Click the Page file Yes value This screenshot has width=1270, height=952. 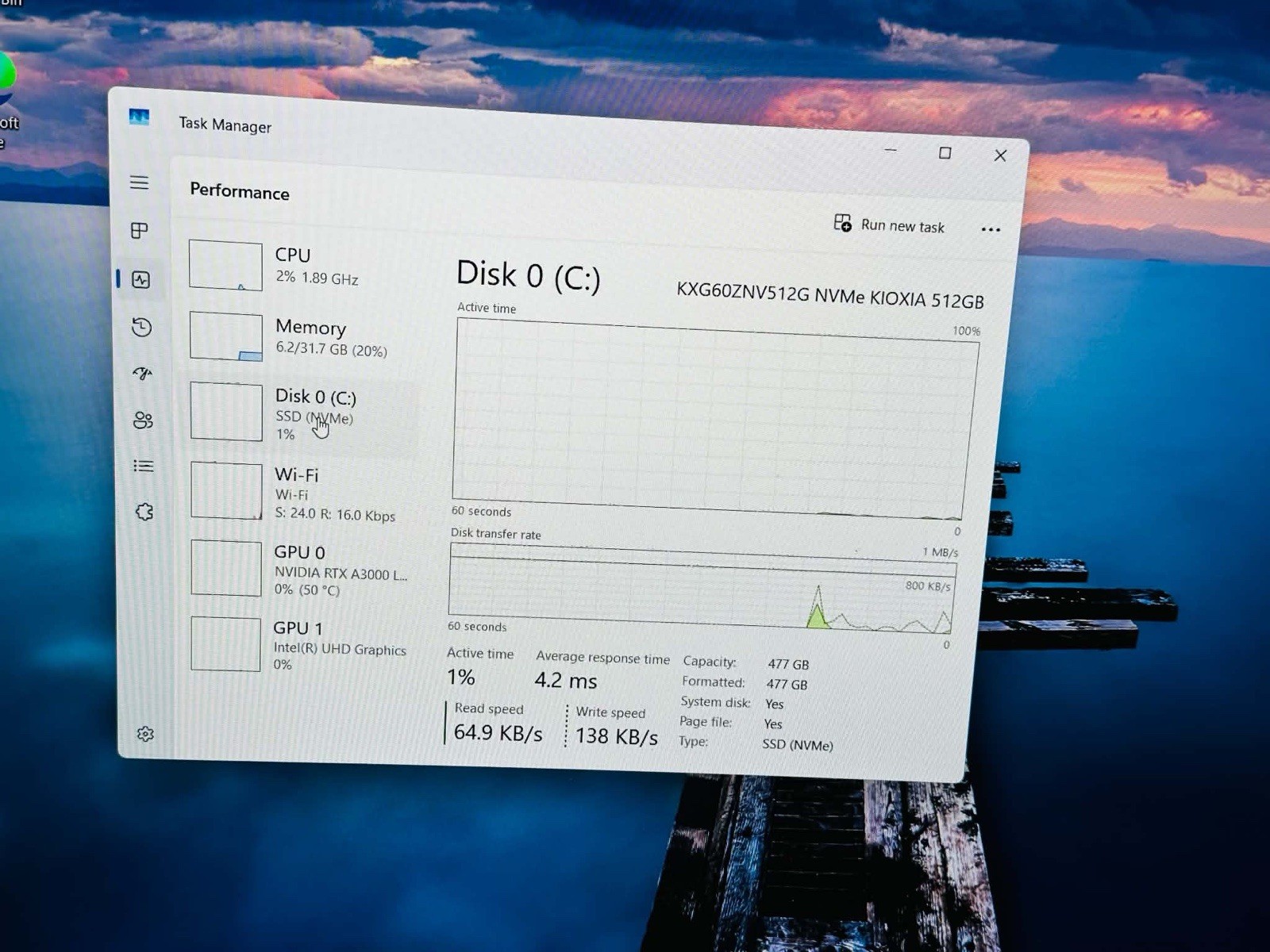coord(772,724)
